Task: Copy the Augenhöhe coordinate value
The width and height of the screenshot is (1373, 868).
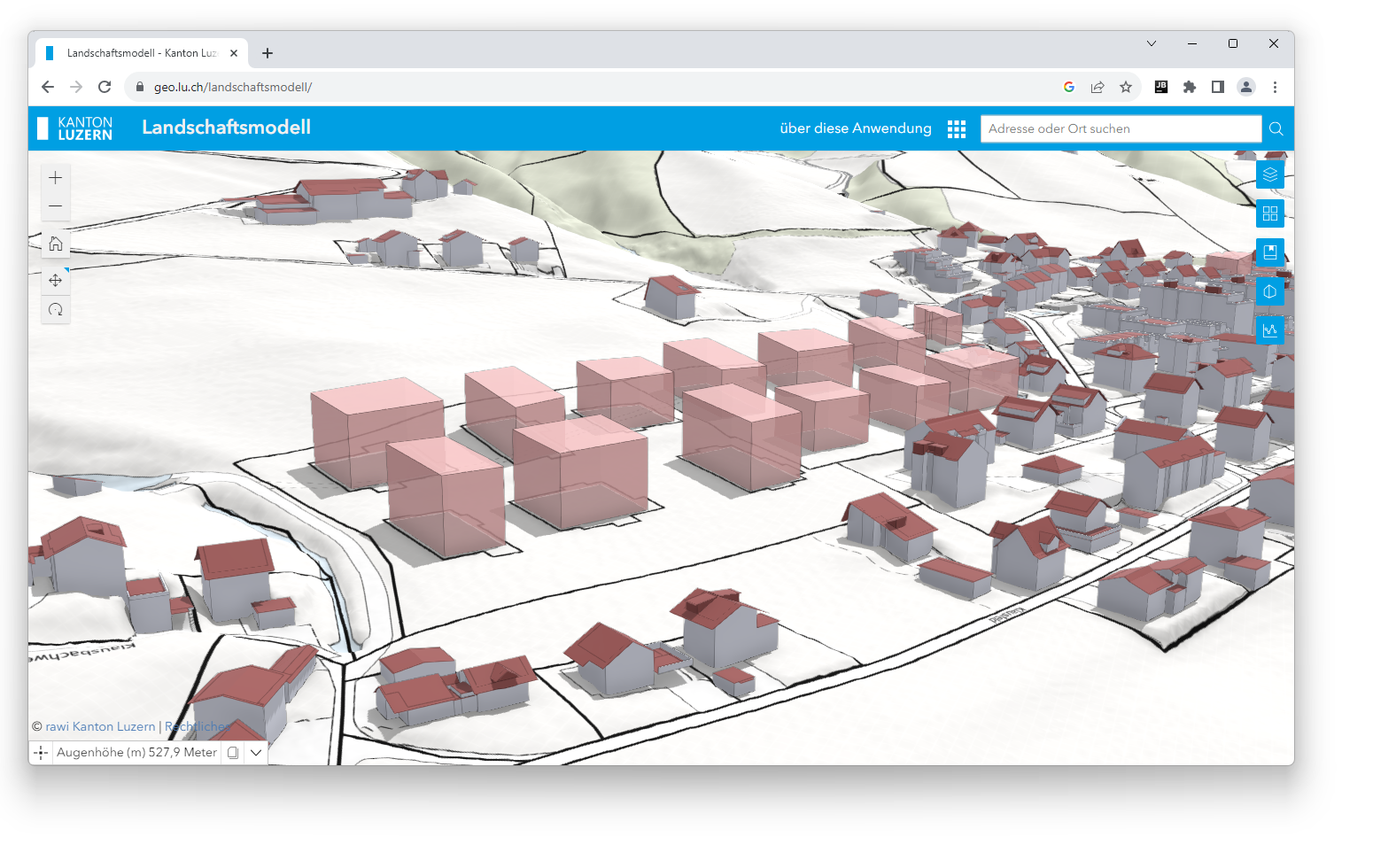Action: [233, 753]
